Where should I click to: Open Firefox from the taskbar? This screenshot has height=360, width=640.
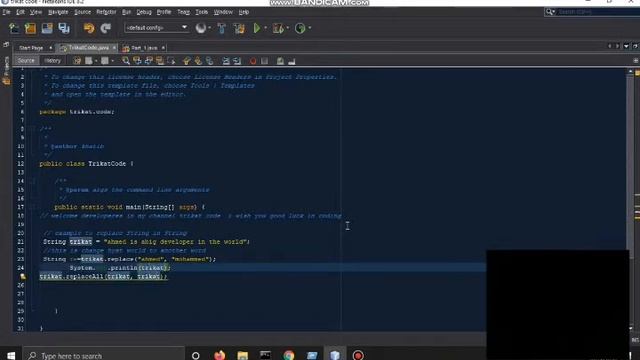coord(220,356)
